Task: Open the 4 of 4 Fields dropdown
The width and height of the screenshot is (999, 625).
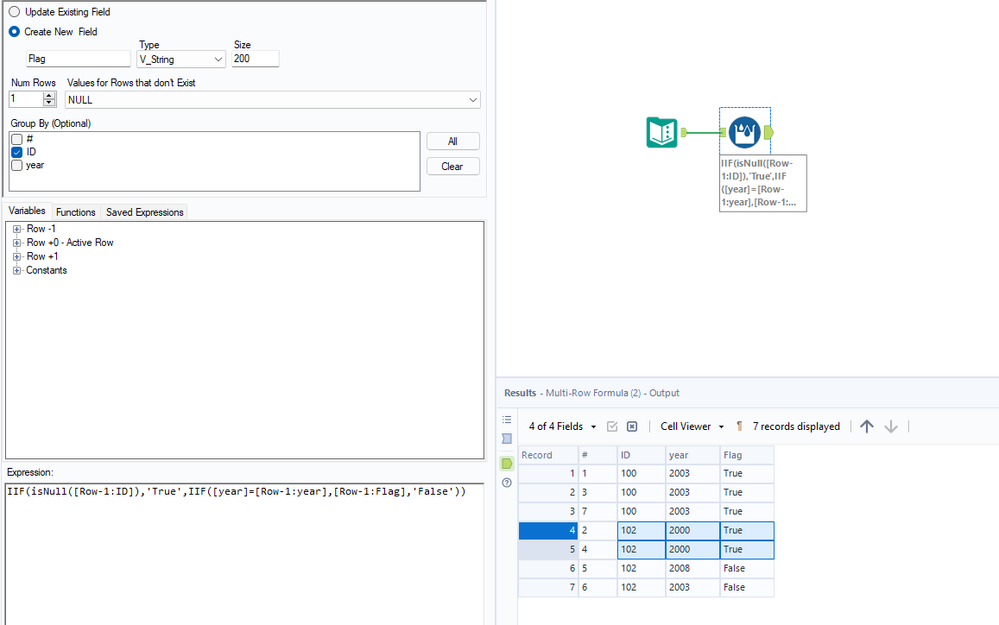Action: pos(562,426)
